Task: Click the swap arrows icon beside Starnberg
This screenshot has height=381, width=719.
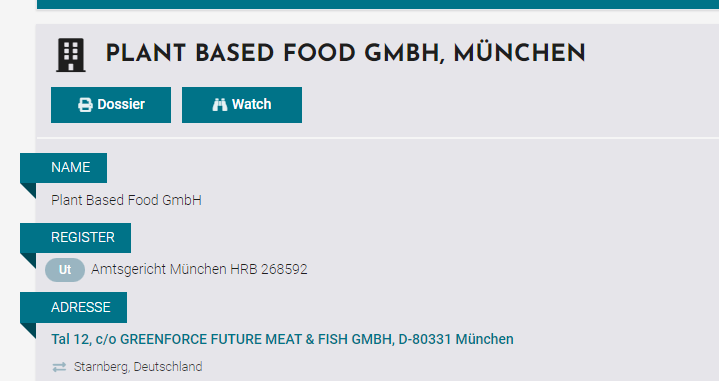Action: point(59,367)
